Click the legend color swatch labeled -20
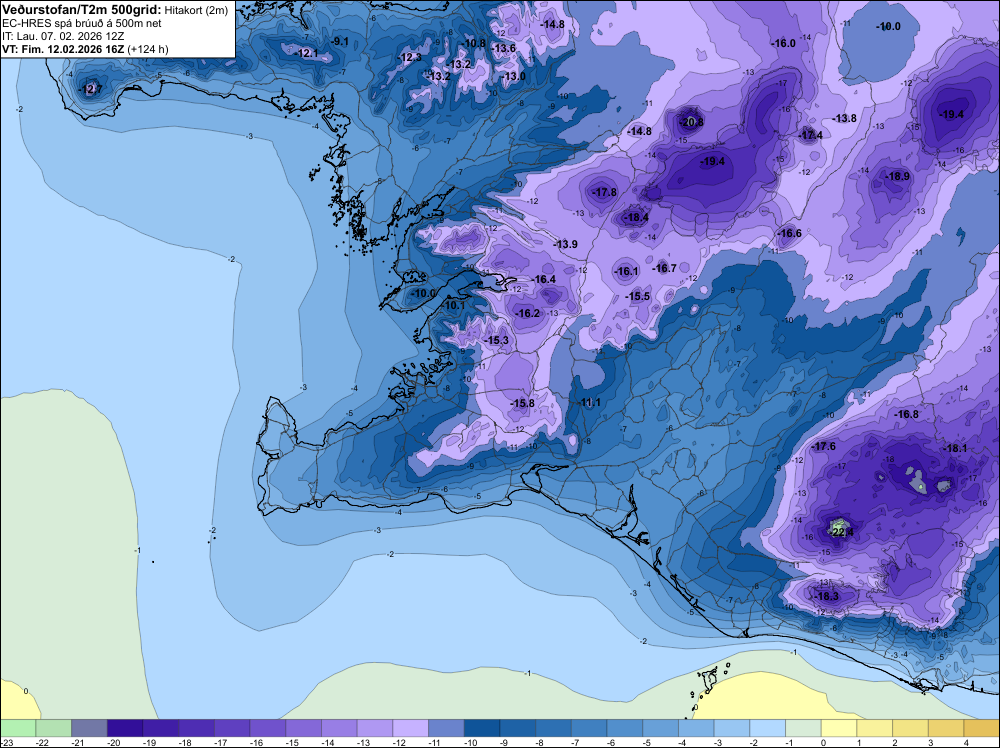Screen dimensions: 1000x748 pos(125,728)
